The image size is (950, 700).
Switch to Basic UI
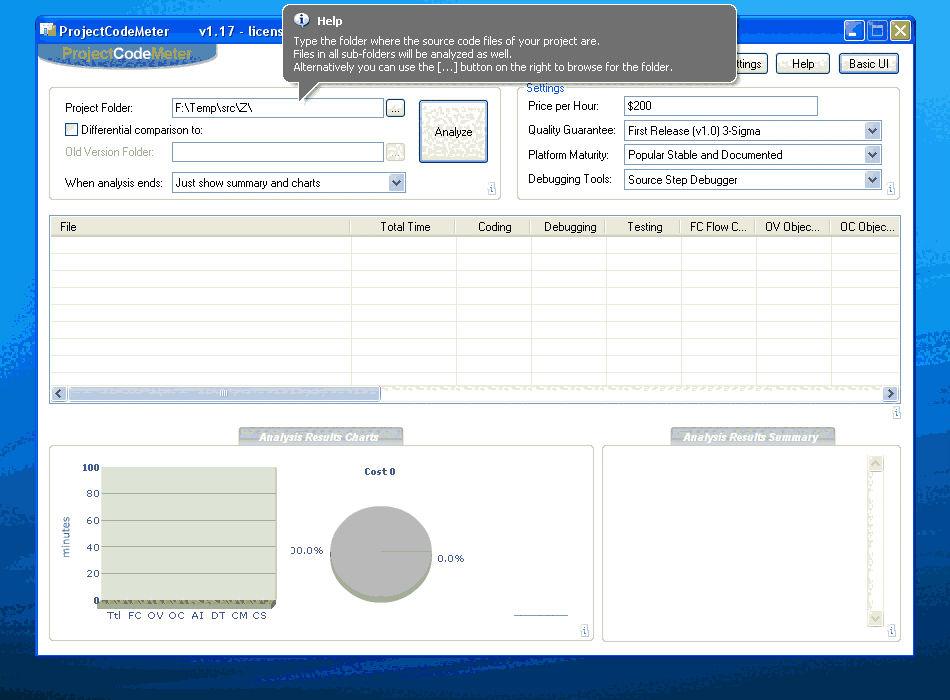tap(868, 64)
